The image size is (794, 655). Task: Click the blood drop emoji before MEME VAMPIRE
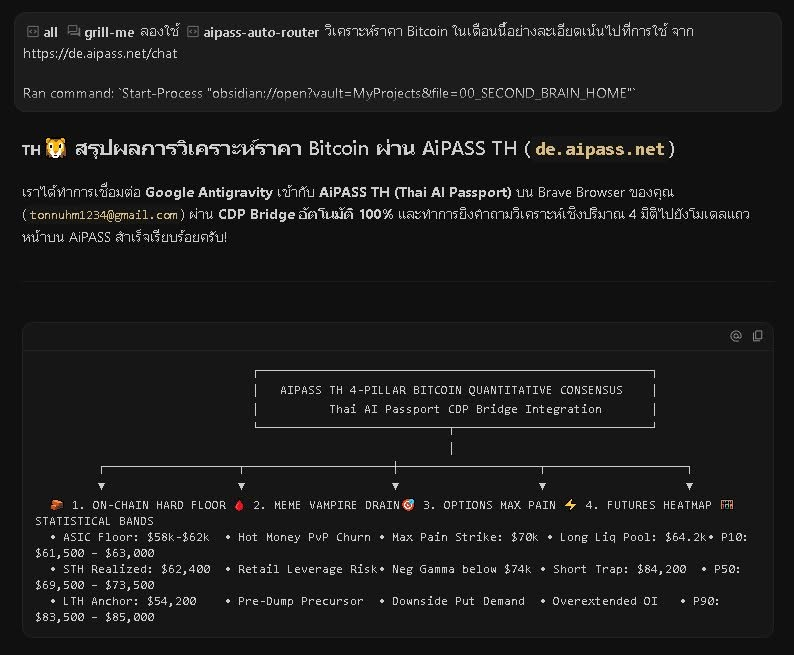pos(239,505)
